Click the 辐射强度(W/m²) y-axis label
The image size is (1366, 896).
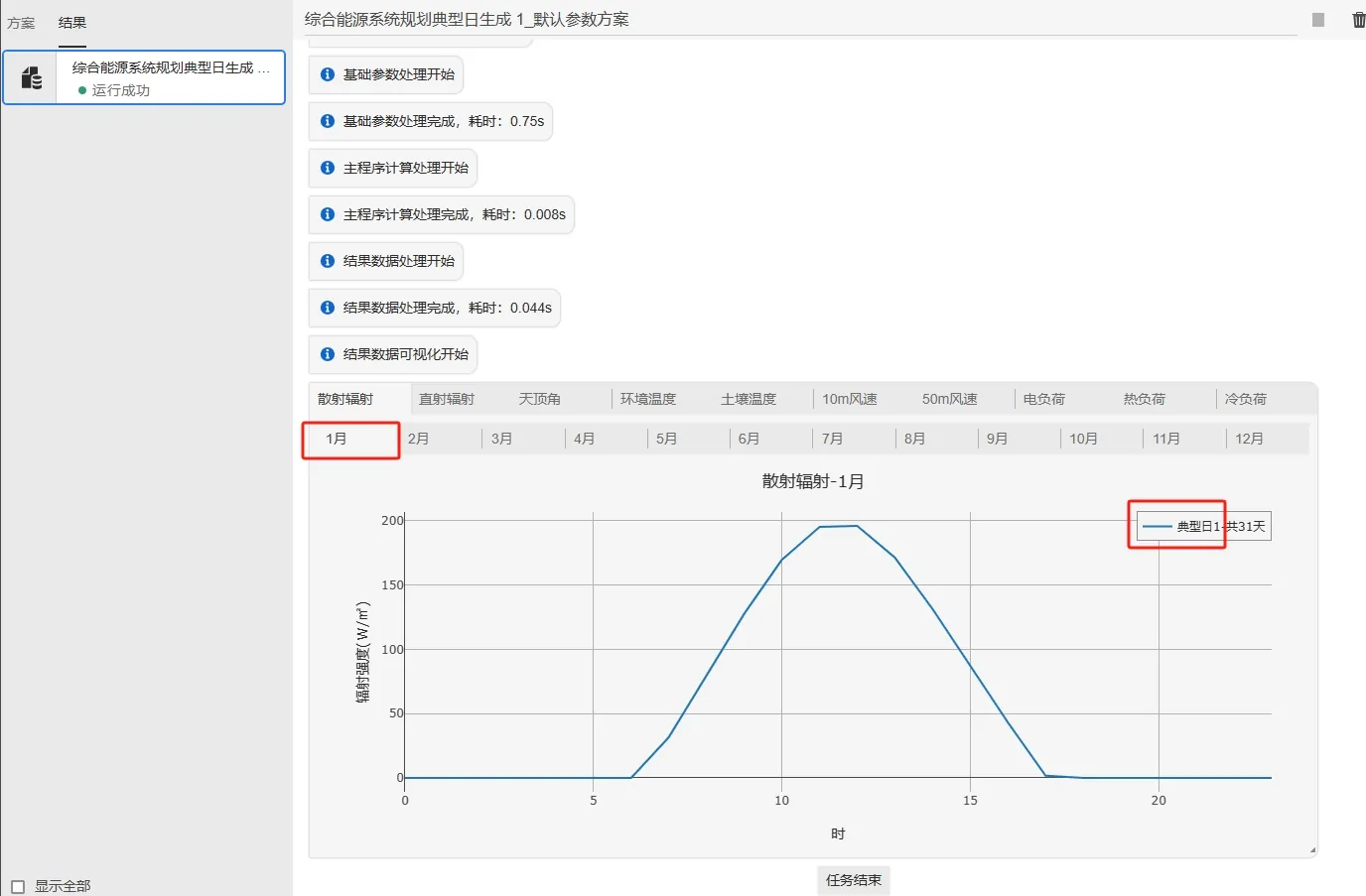(363, 652)
